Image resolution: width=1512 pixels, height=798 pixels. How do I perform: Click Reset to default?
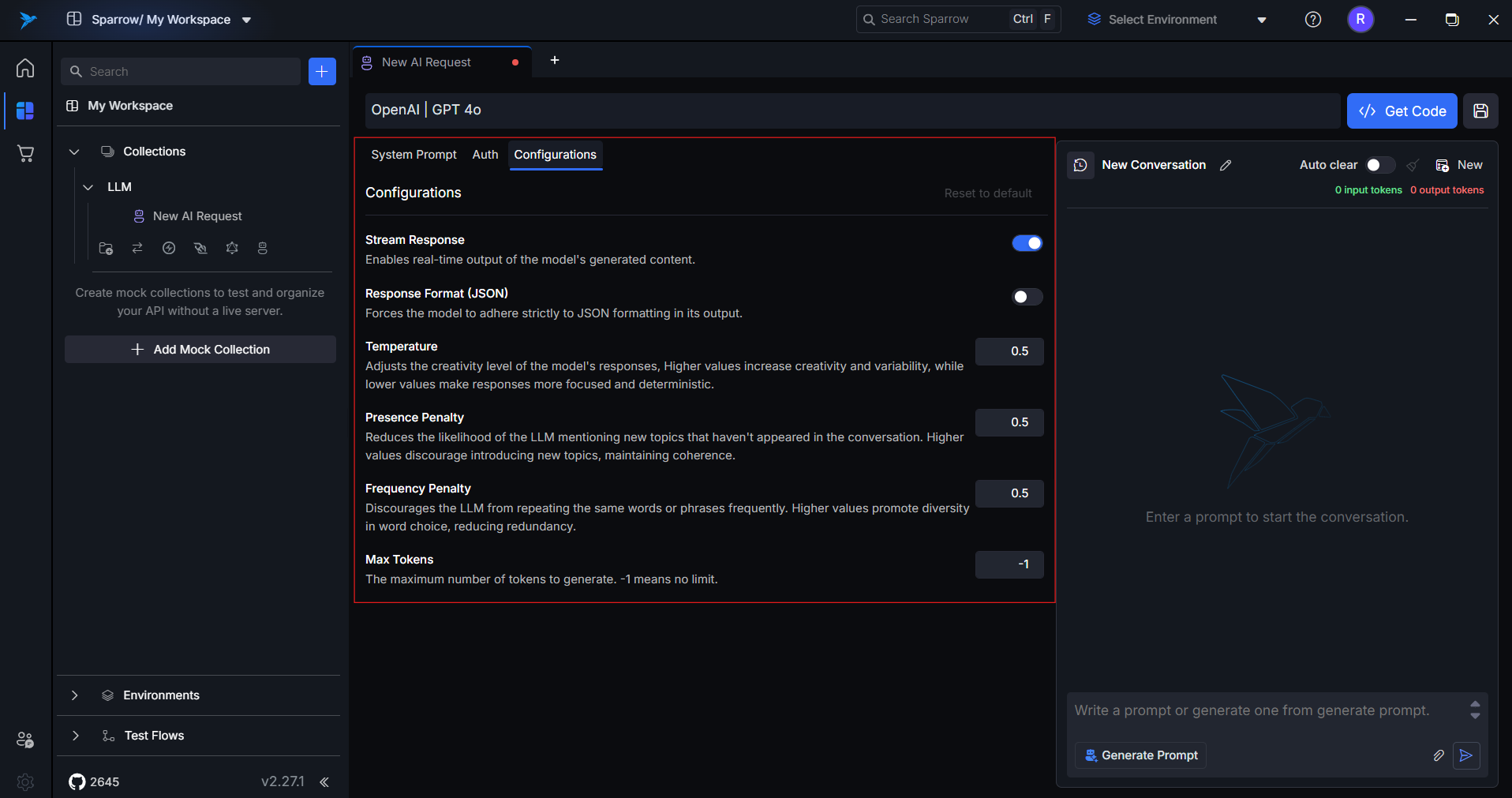point(988,193)
